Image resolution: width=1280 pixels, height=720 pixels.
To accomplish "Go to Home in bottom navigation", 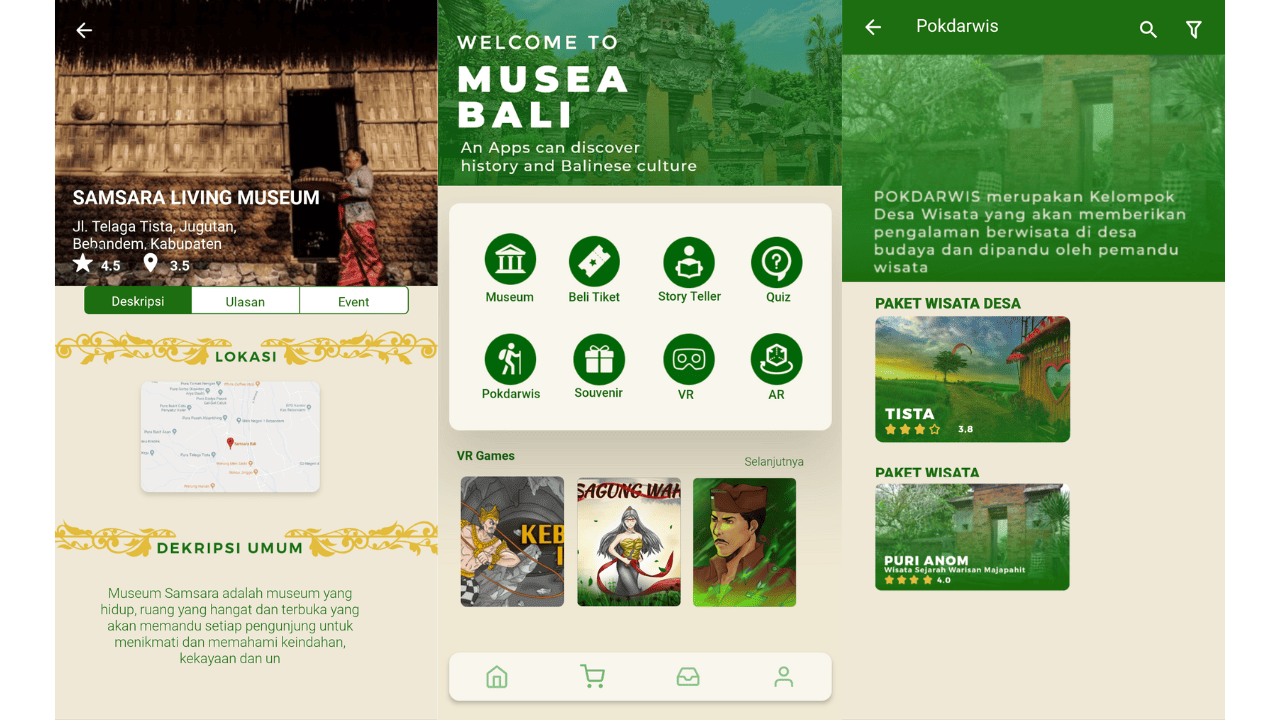I will [497, 677].
